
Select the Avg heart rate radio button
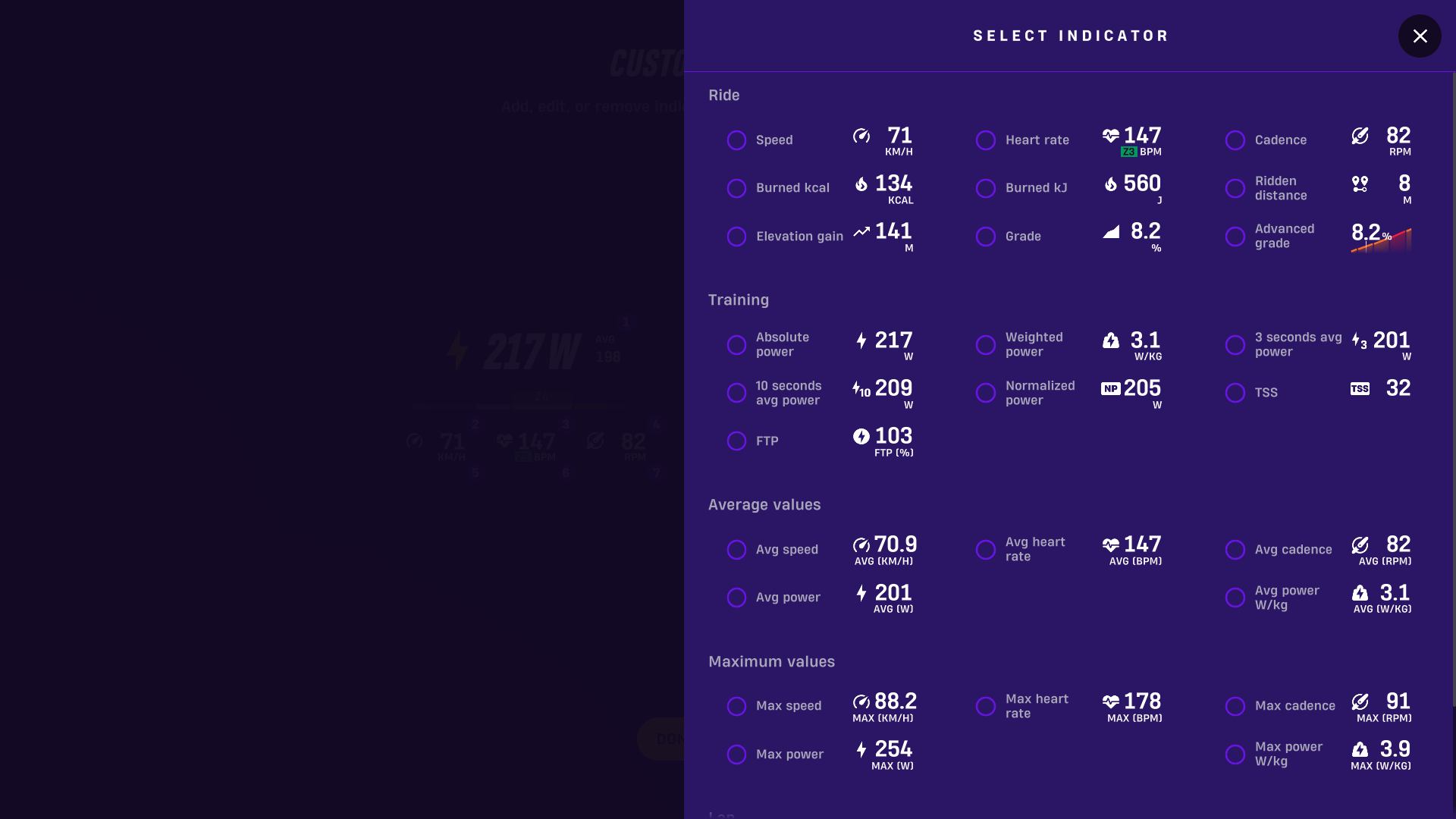986,550
